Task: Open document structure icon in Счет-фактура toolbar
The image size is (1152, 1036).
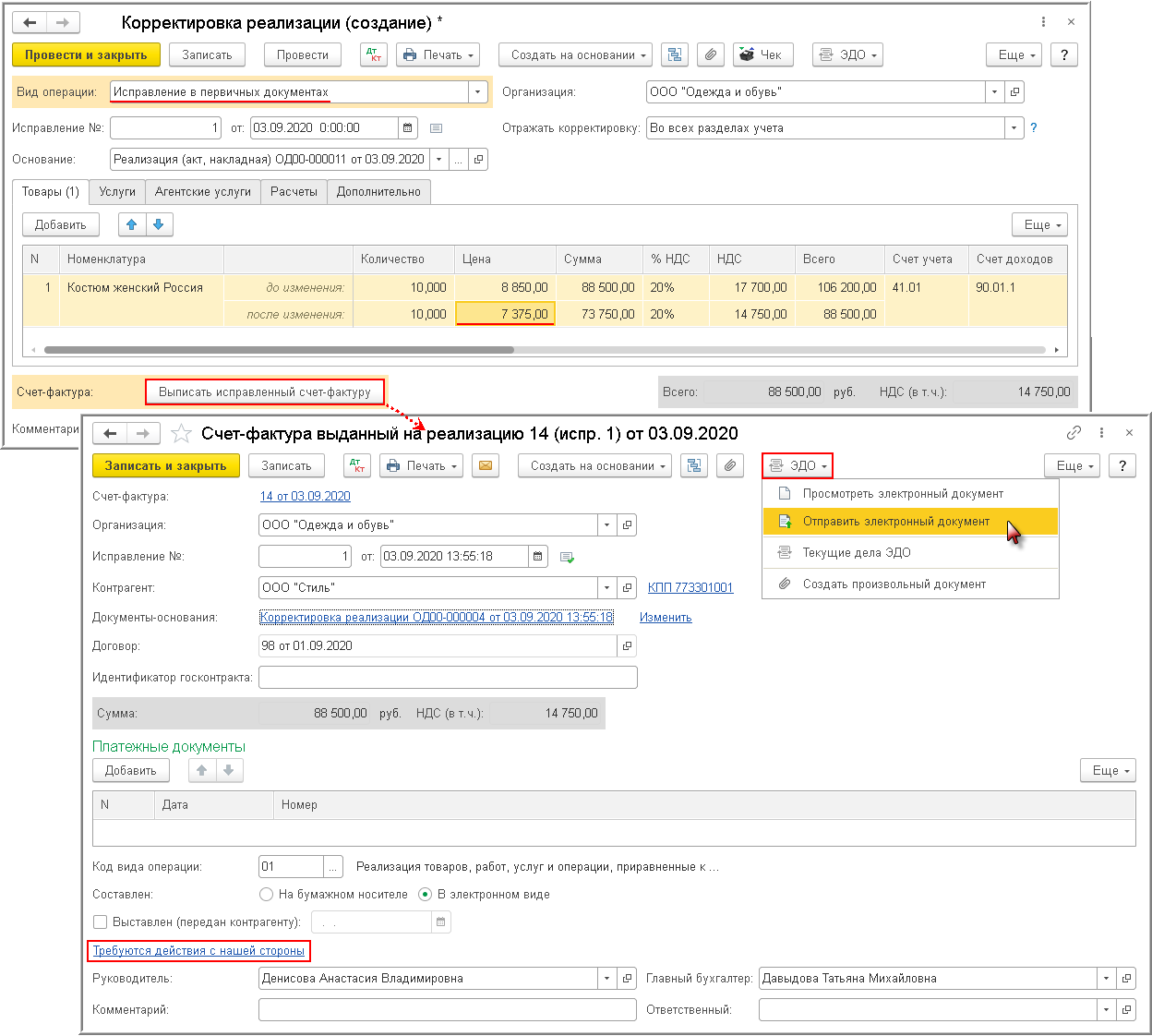Action: click(x=694, y=466)
